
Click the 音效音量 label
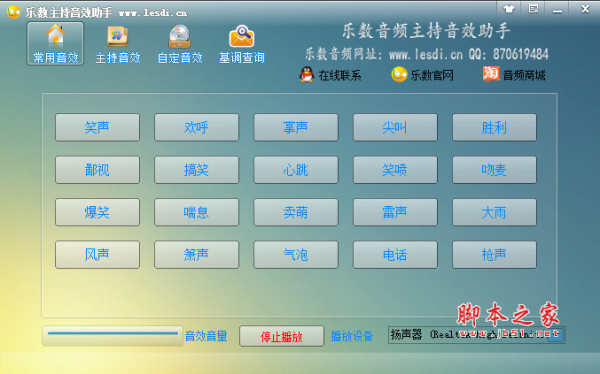point(206,336)
